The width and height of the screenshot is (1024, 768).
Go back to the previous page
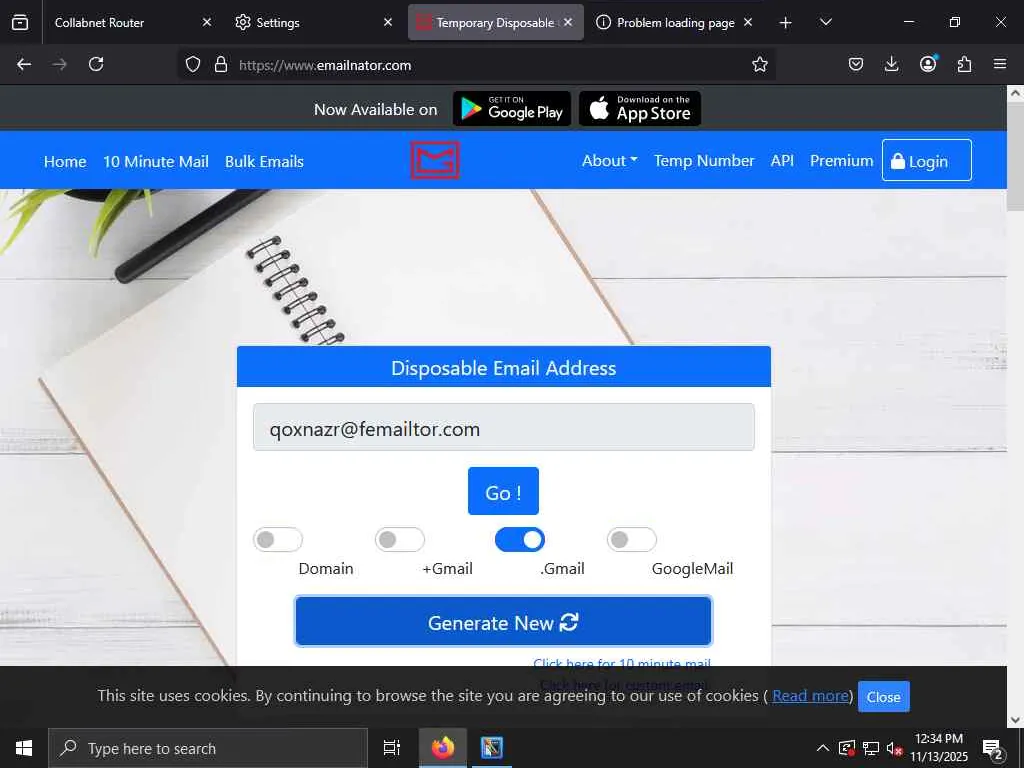click(24, 64)
